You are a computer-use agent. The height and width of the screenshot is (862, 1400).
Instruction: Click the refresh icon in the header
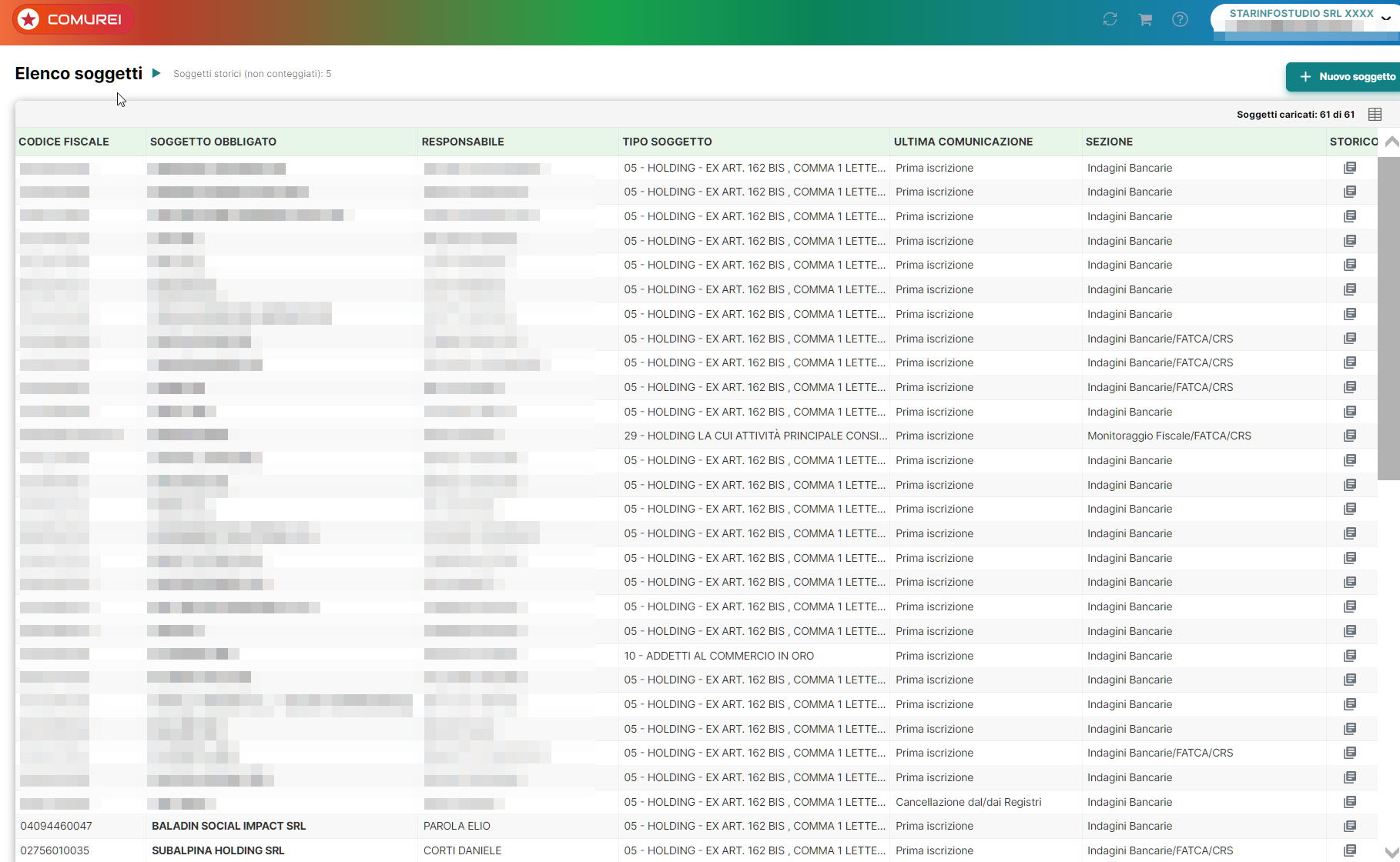click(x=1110, y=19)
